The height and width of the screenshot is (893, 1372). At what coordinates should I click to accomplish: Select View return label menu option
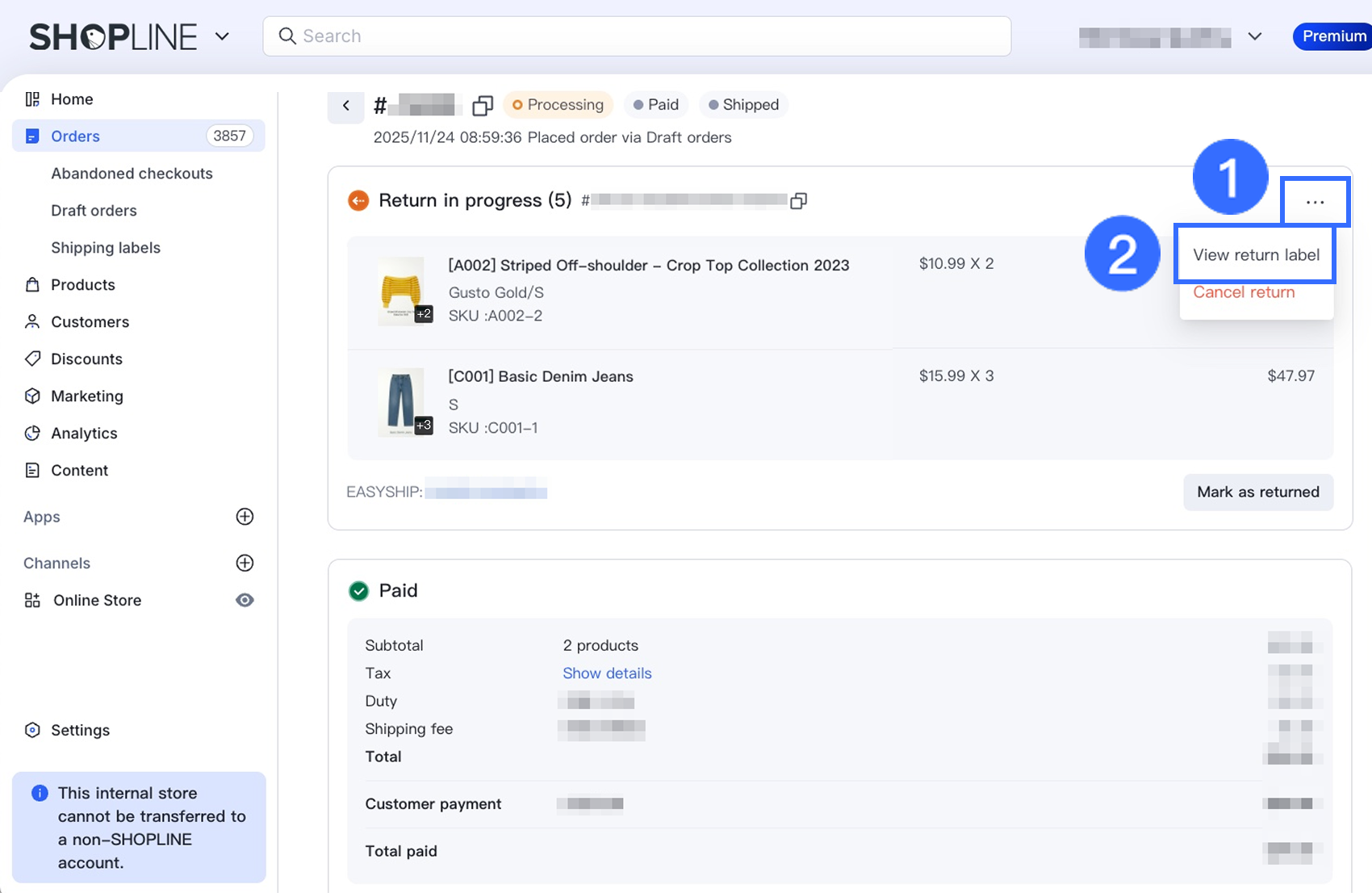pos(1256,255)
